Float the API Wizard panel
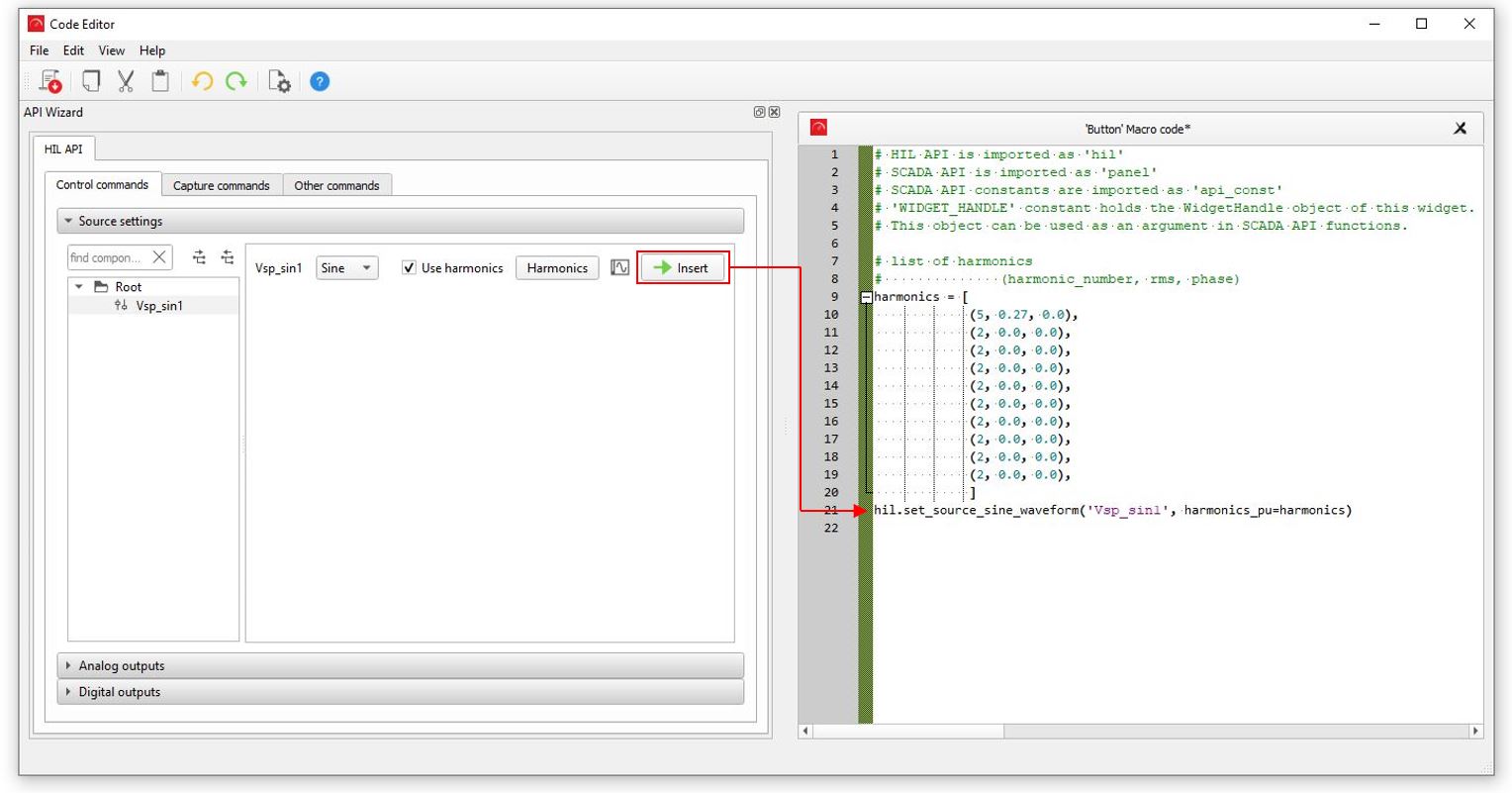Viewport: 1512px width, 793px height. (759, 113)
